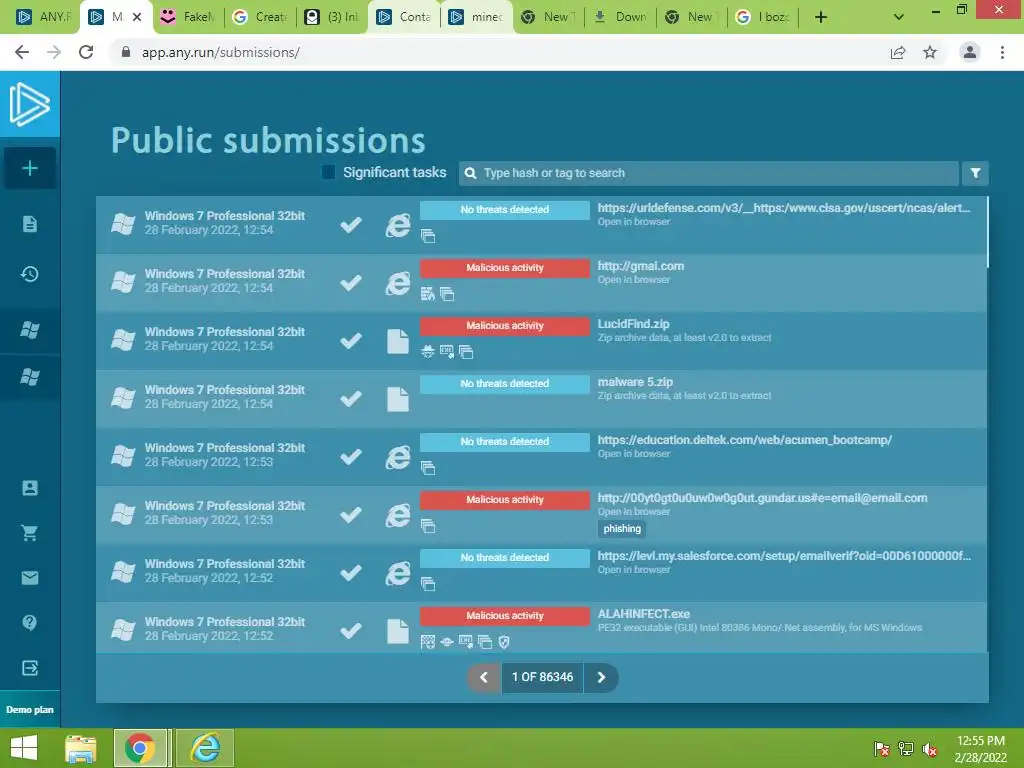1024x768 pixels.
Task: Click Demo plan label in sidebar
Action: click(x=29, y=709)
